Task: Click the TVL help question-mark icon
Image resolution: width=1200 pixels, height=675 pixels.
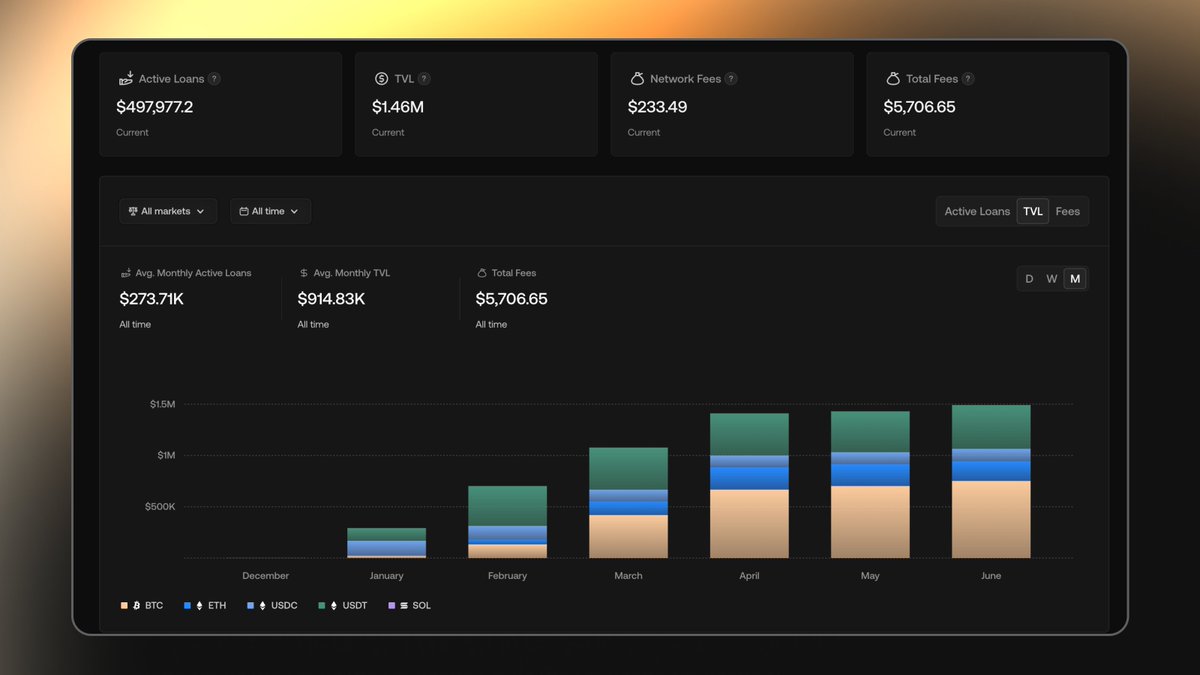Action: coord(424,79)
